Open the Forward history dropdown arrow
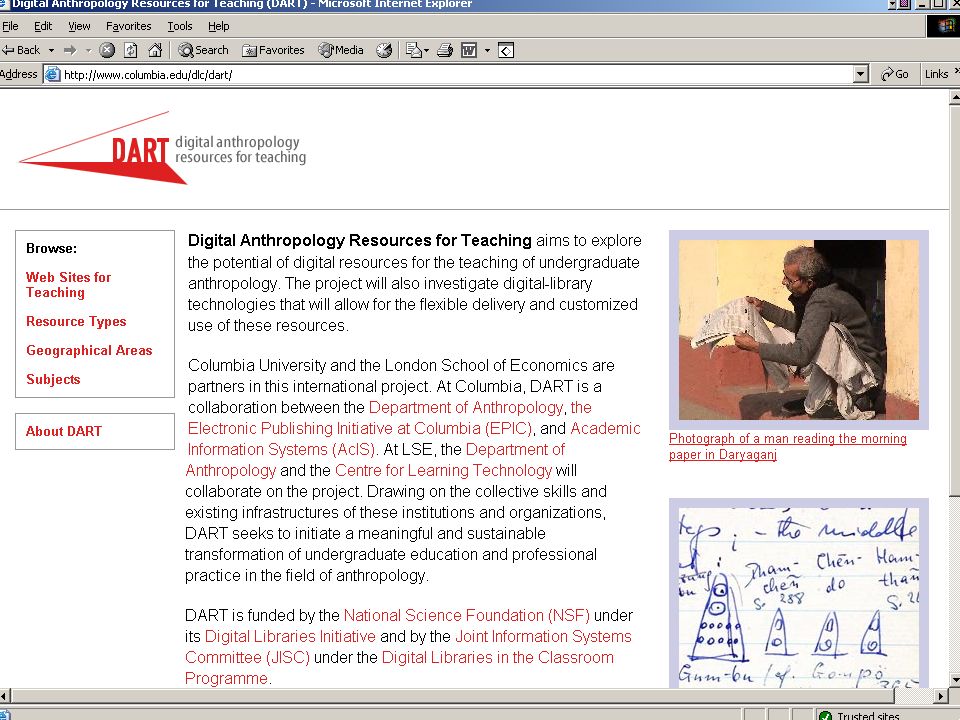This screenshot has height=720, width=960. click(88, 50)
